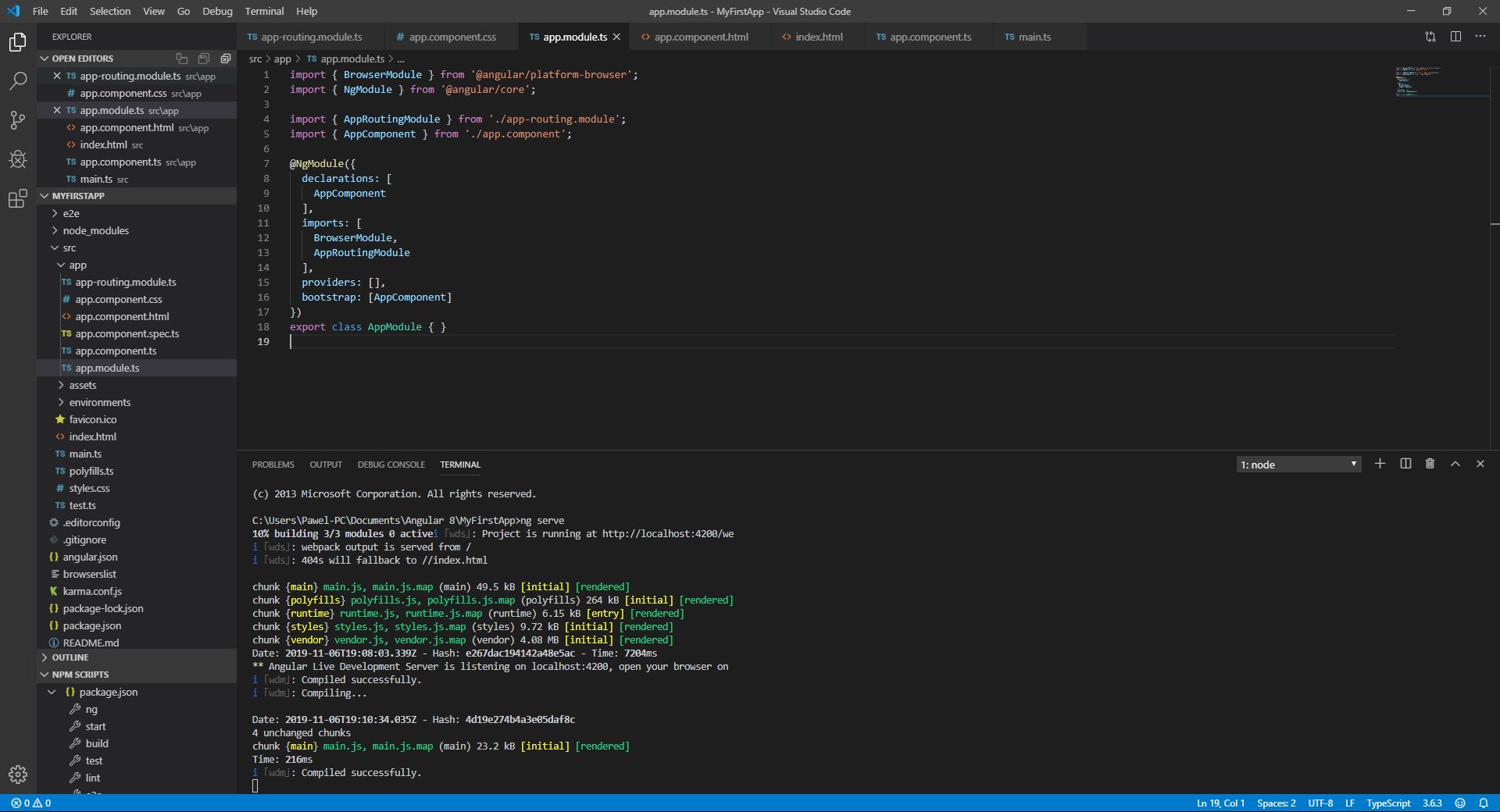Open the editor More Actions menu
This screenshot has height=812, width=1500.
1480,37
